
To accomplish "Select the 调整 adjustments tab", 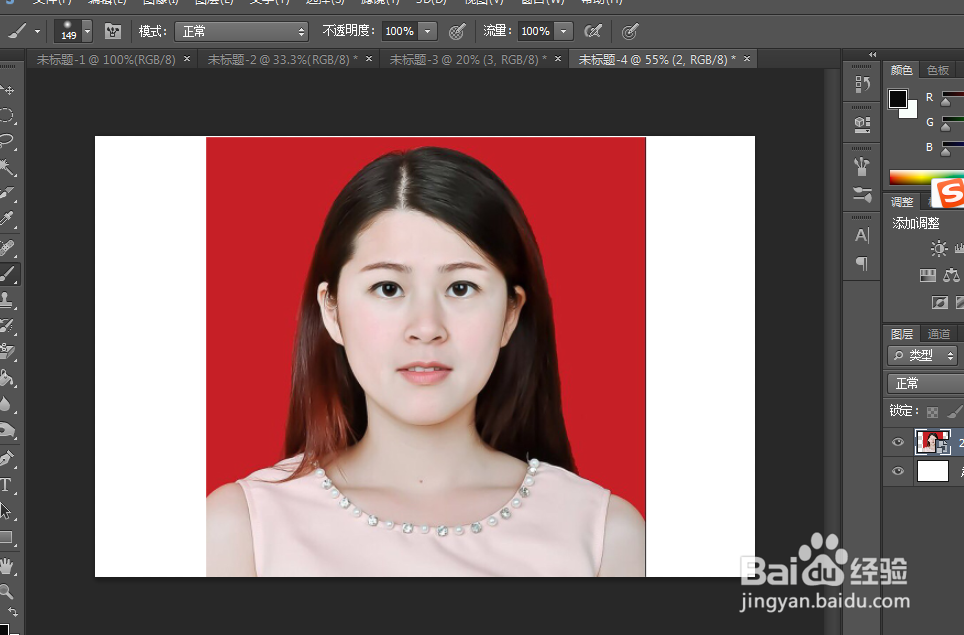I will pyautogui.click(x=902, y=202).
